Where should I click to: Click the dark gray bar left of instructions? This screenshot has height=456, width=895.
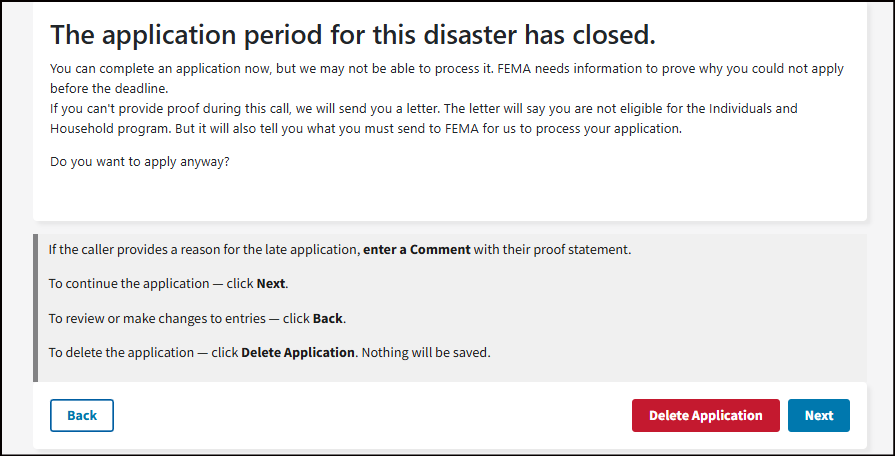(x=35, y=308)
